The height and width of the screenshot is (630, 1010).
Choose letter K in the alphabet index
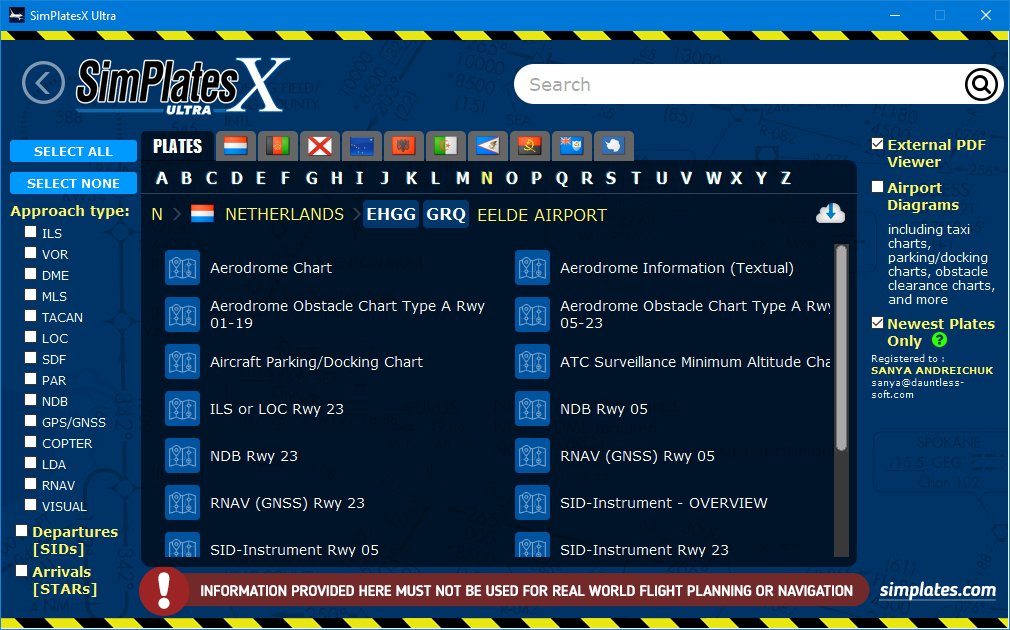click(x=411, y=178)
